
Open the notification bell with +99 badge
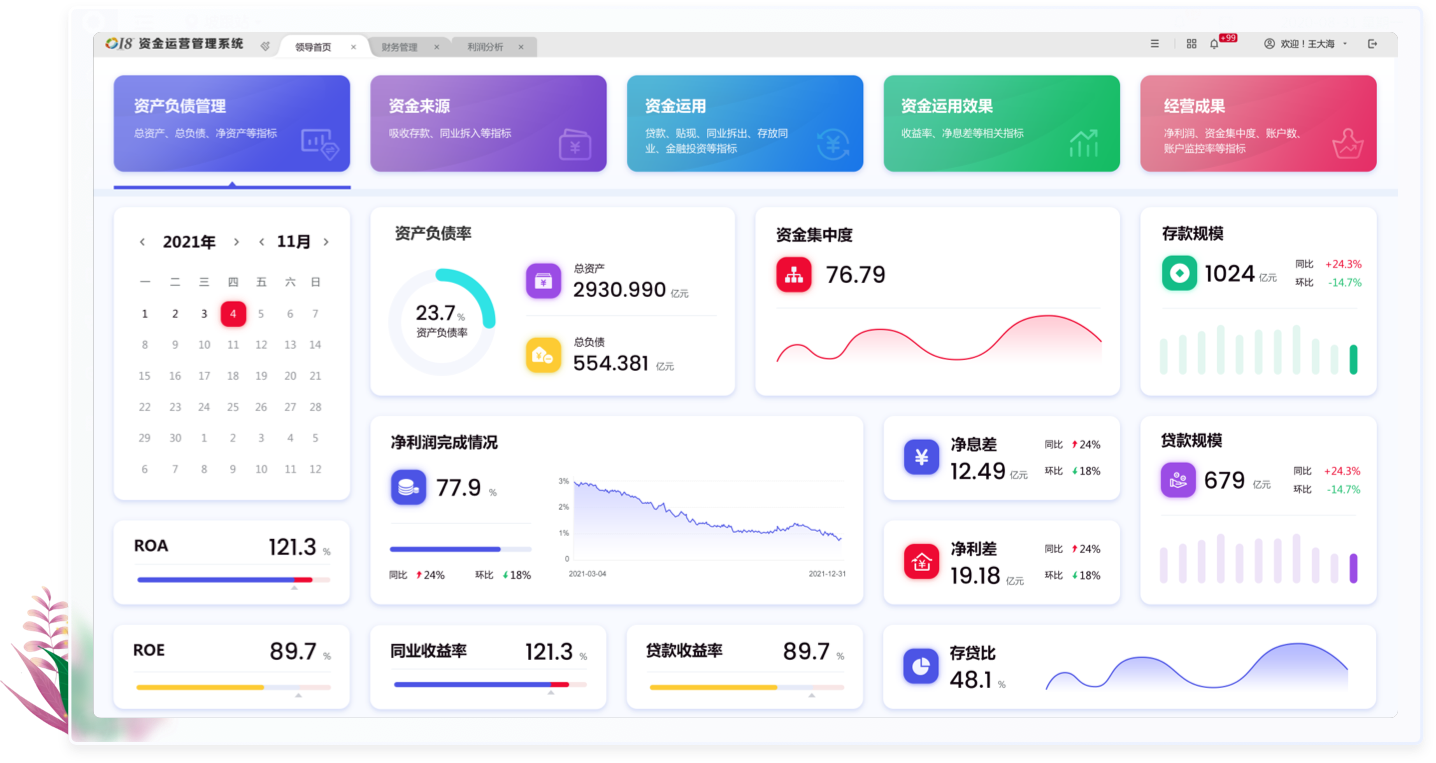point(1214,44)
